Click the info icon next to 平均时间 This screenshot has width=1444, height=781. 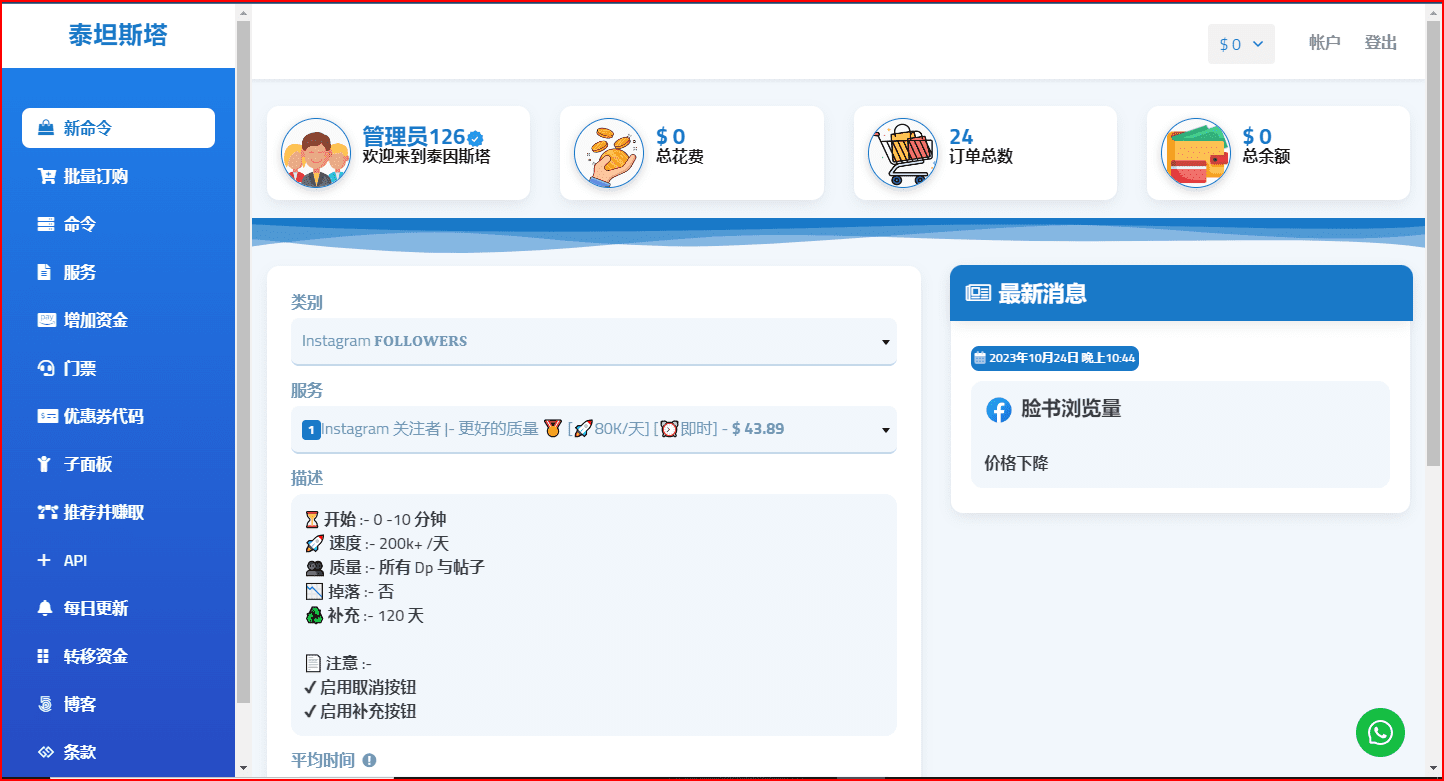coord(369,760)
